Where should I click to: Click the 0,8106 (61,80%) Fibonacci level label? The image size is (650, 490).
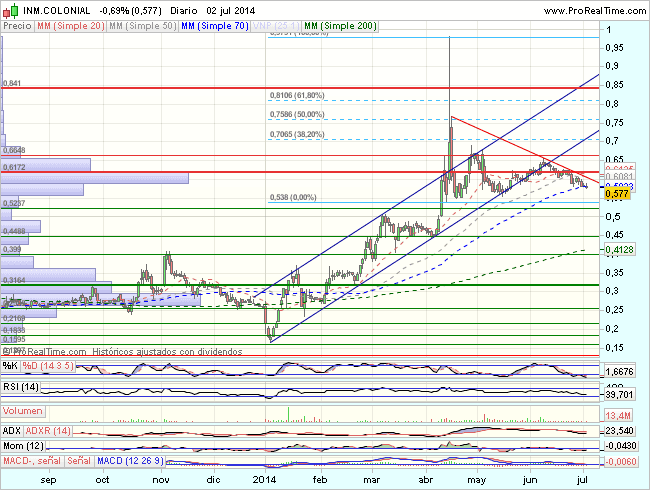pos(297,95)
